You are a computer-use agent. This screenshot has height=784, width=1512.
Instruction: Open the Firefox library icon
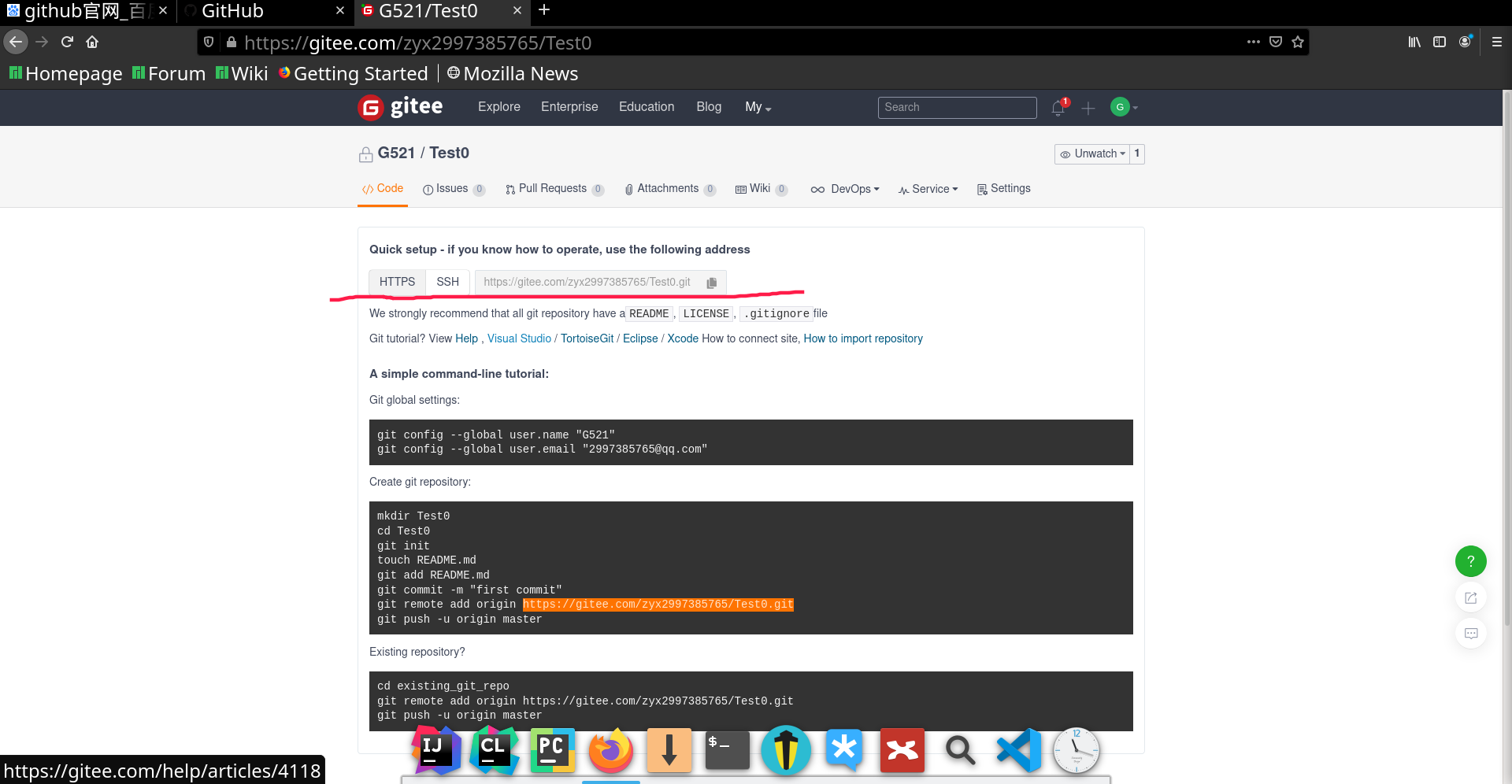click(1414, 42)
